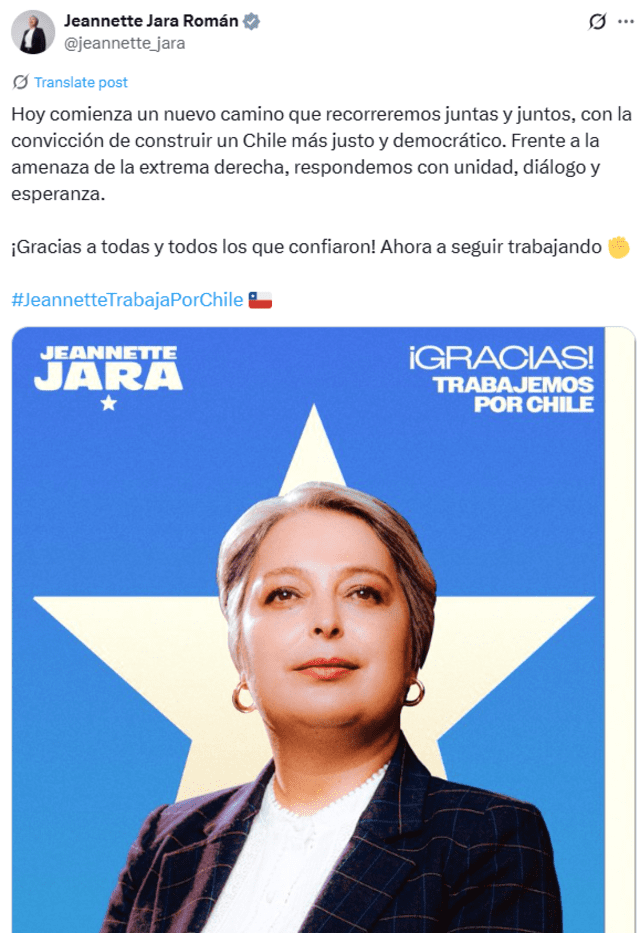The width and height of the screenshot is (640, 933).
Task: Click the Chilean flag emoji after the hashtag
Action: tap(260, 300)
